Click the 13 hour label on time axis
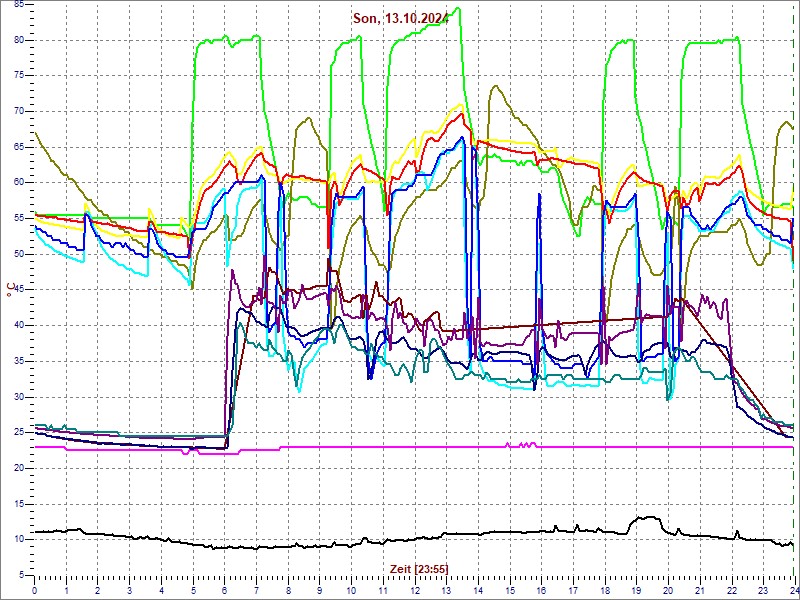 pos(446,590)
